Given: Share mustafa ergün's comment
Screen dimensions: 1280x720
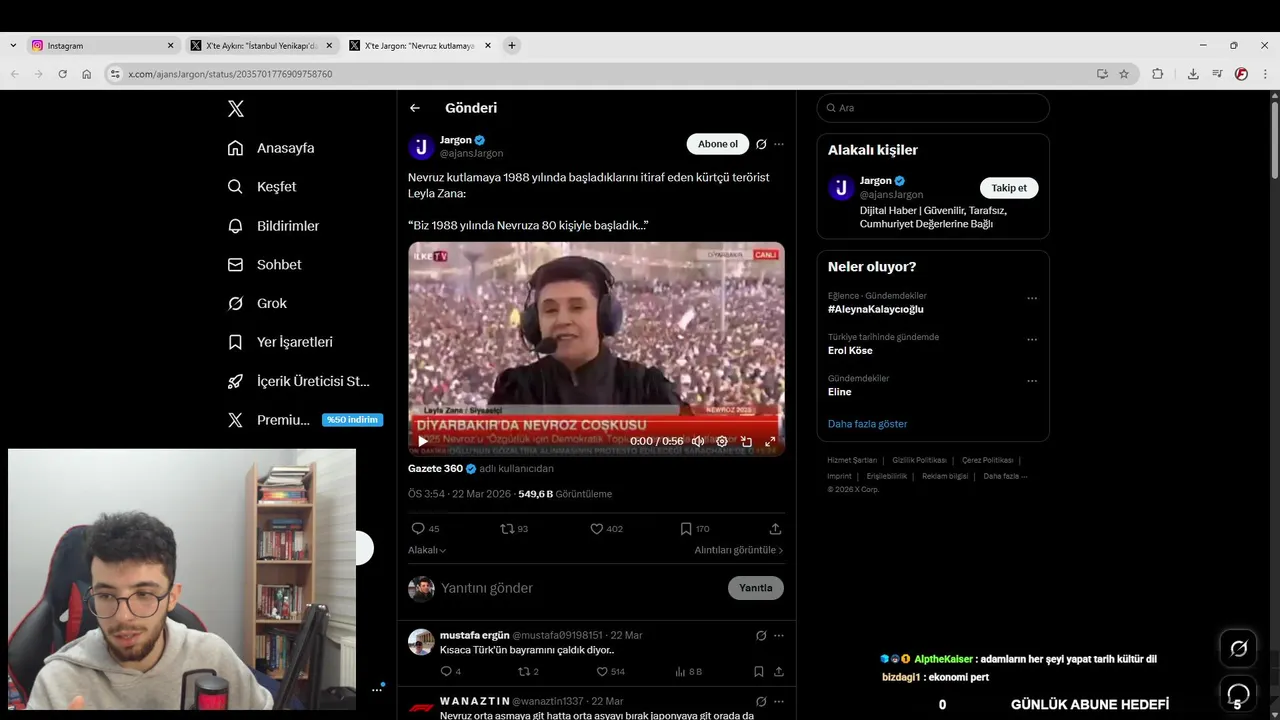Looking at the screenshot, I should coord(779,672).
